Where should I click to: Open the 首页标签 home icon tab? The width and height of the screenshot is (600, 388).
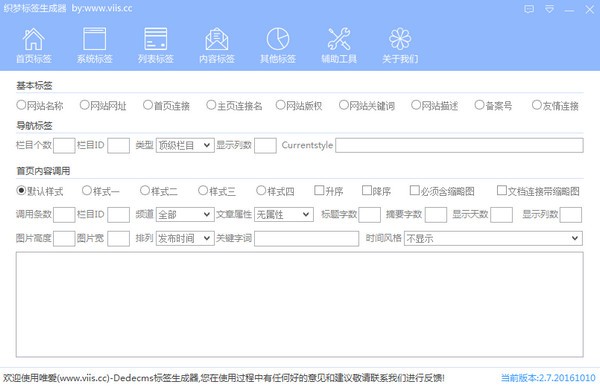pyautogui.click(x=34, y=45)
